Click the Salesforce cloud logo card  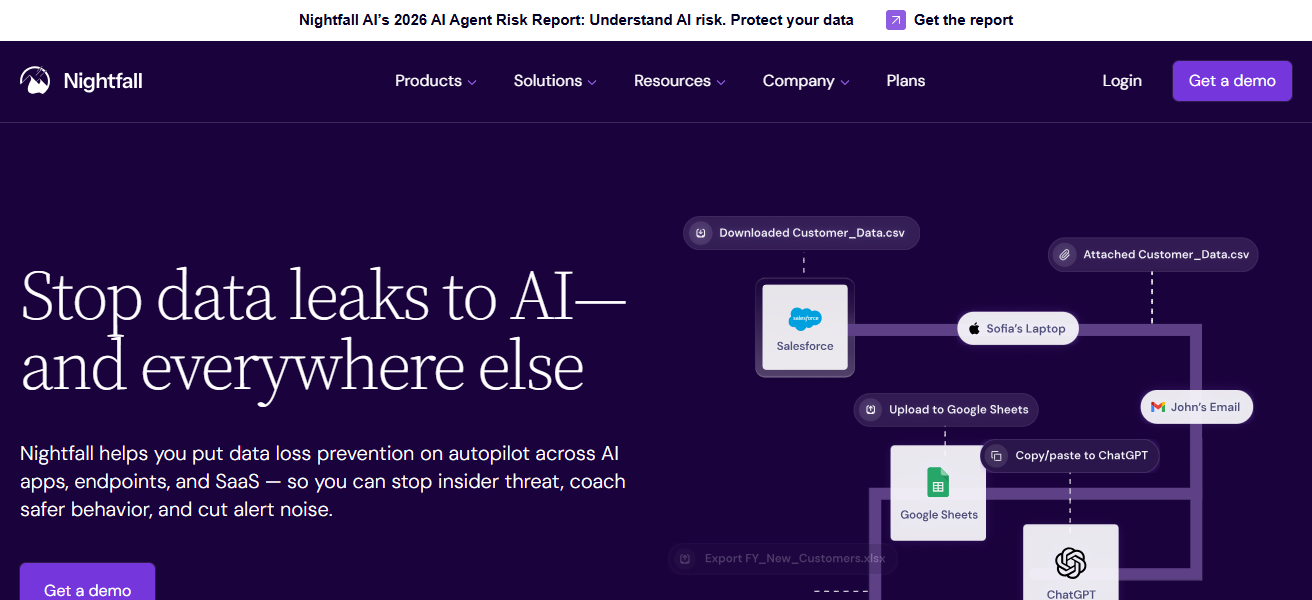coord(805,327)
